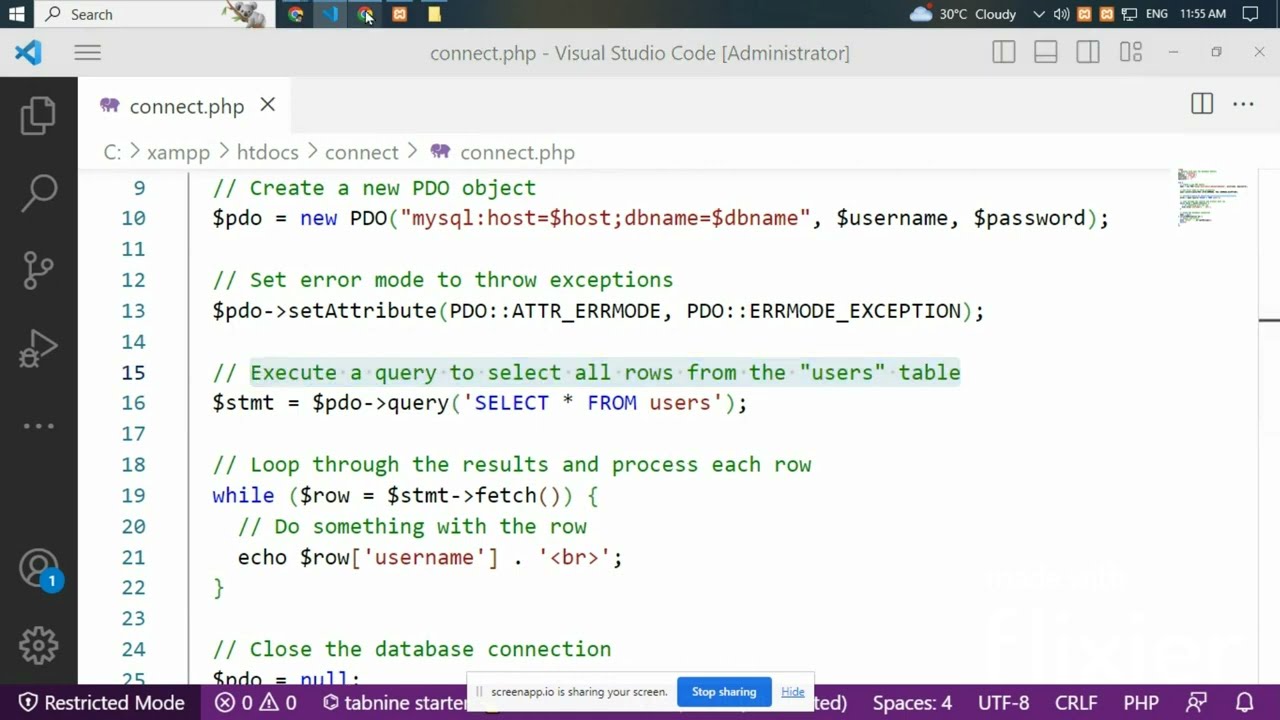This screenshot has width=1280, height=720.
Task: Click the VS Code logo in title bar
Action: click(x=28, y=53)
